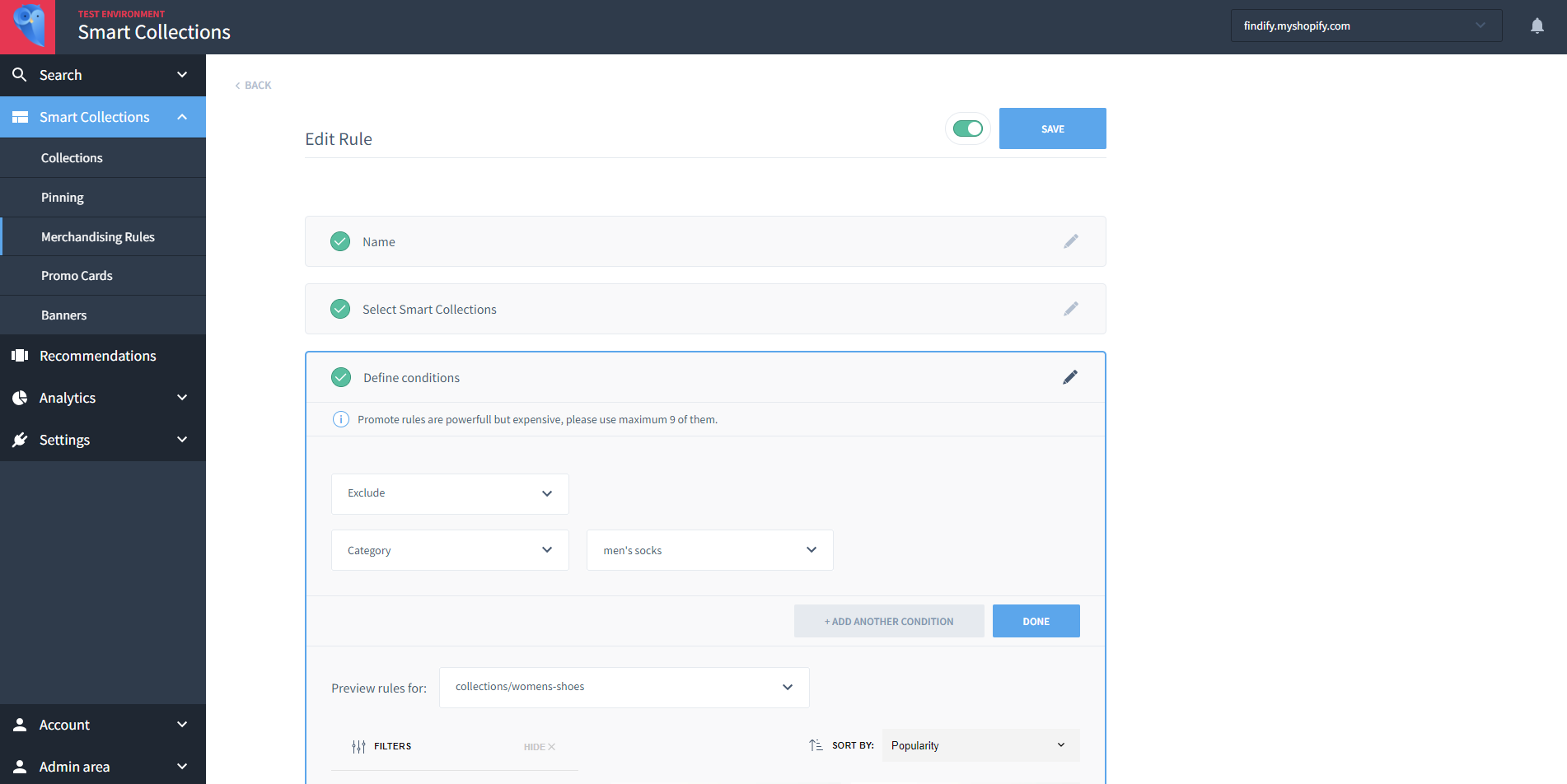1567x784 pixels.
Task: Click the sort order icon beside Sort By
Action: click(816, 745)
